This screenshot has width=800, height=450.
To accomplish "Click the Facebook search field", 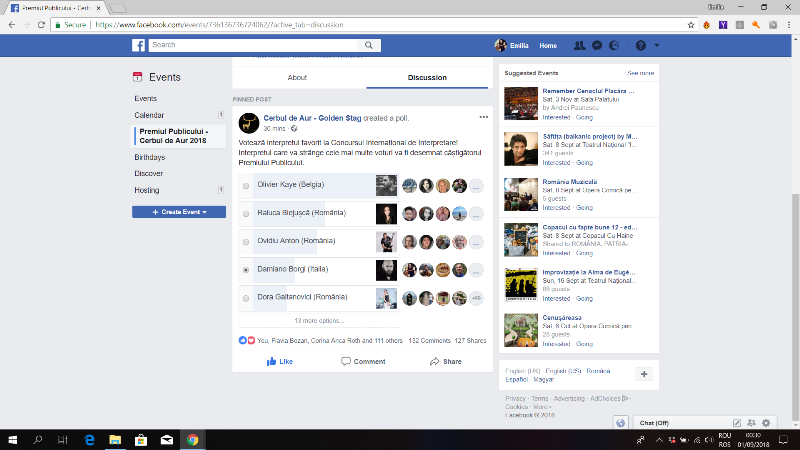I will pyautogui.click(x=232, y=45).
